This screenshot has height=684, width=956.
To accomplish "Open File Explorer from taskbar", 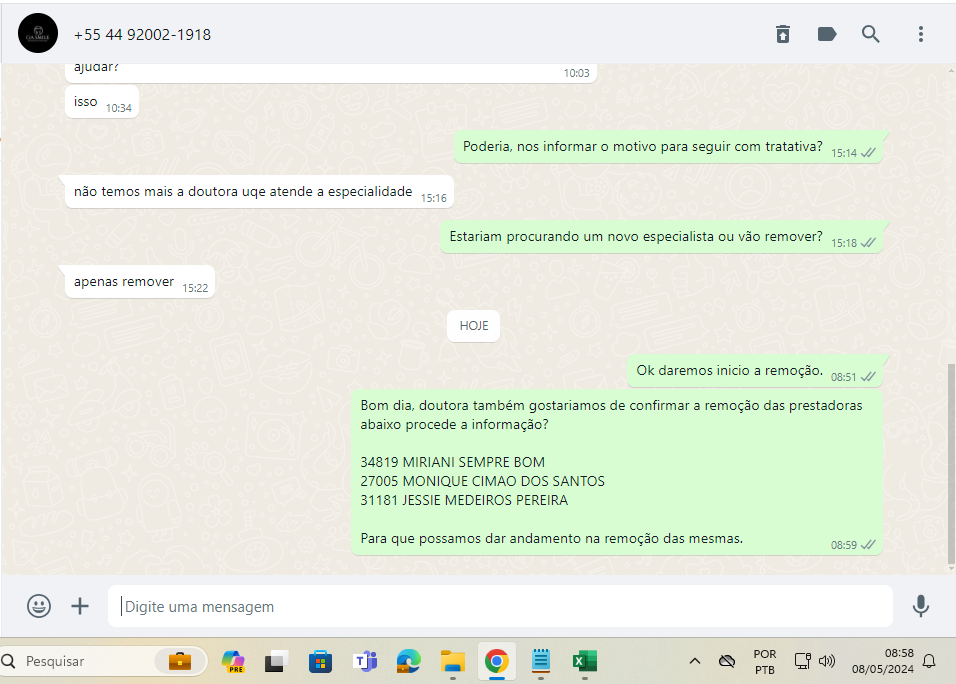I will coord(453,661).
